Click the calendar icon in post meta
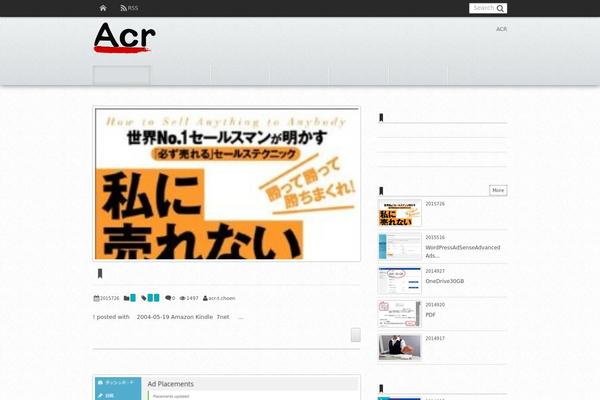This screenshot has width=600, height=400. [x=96, y=298]
